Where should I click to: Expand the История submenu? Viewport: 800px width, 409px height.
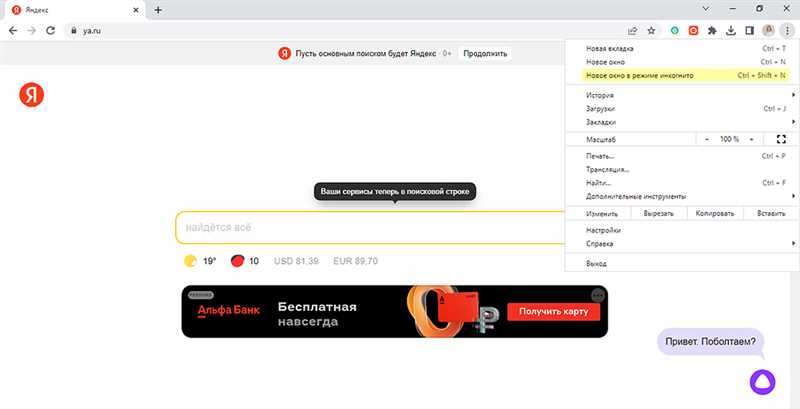tap(683, 95)
